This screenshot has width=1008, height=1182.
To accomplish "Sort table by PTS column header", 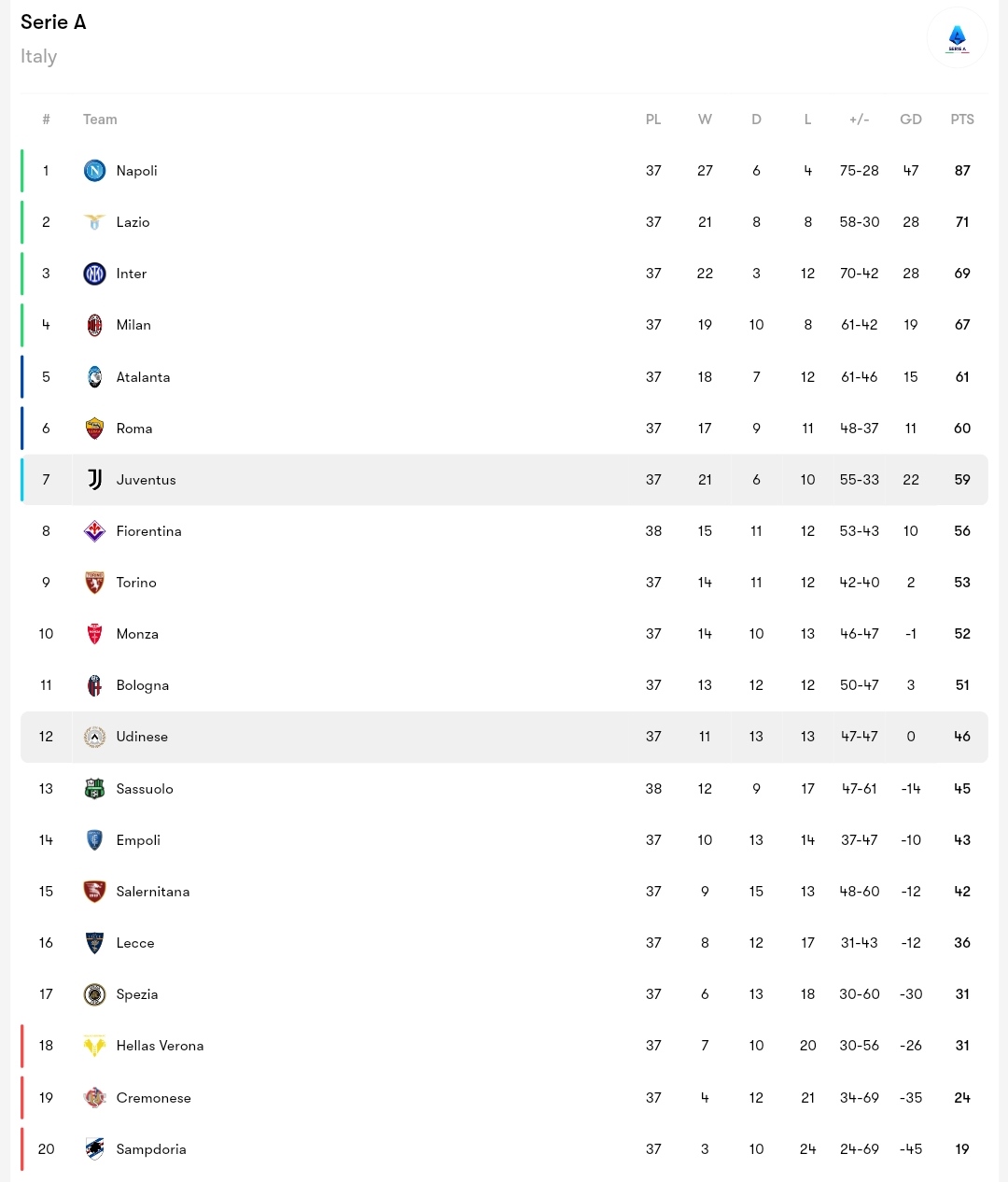I will pyautogui.click(x=962, y=120).
